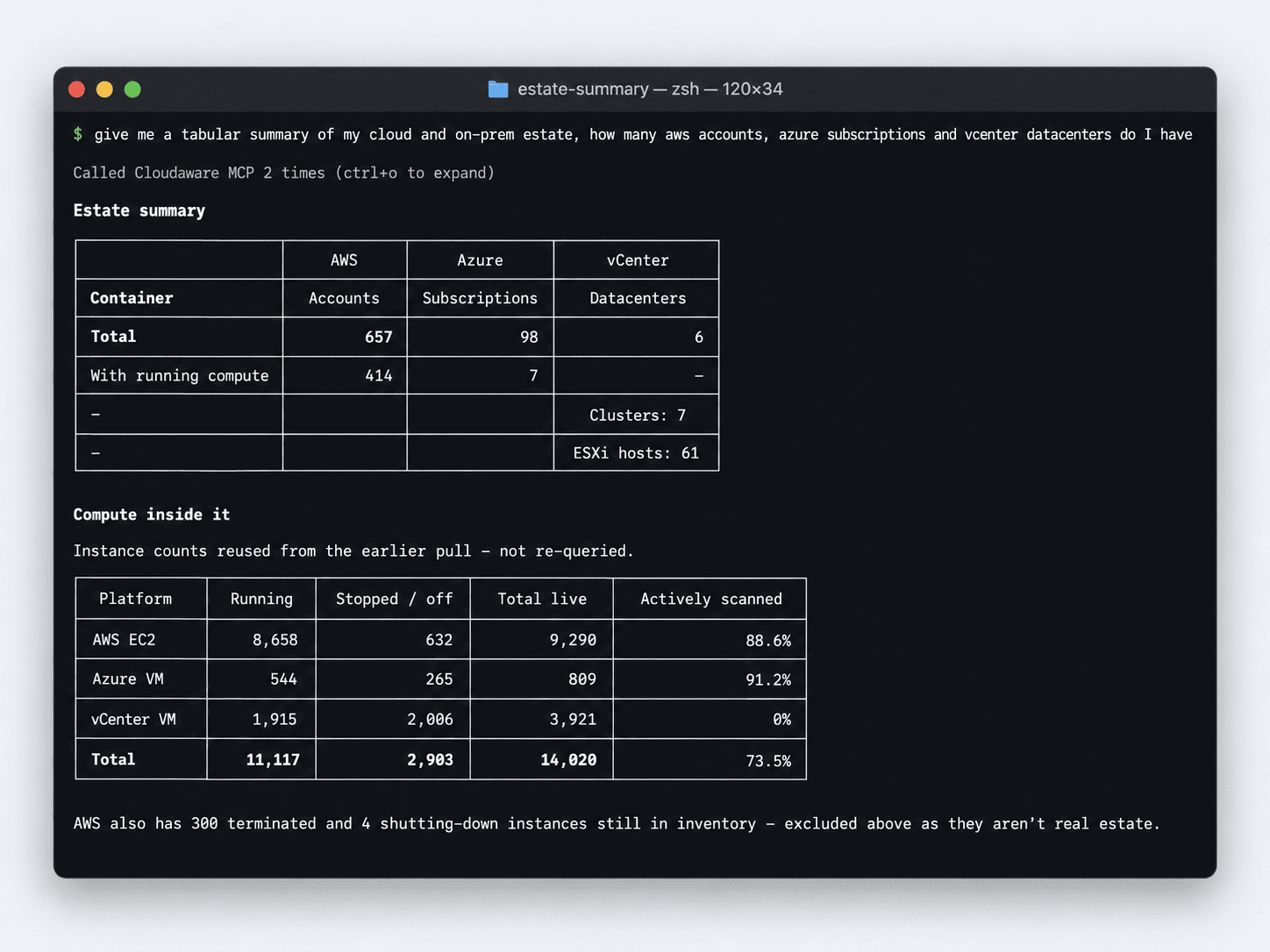Click the green '$' prompt symbol
Image resolution: width=1270 pixels, height=952 pixels.
tap(78, 134)
